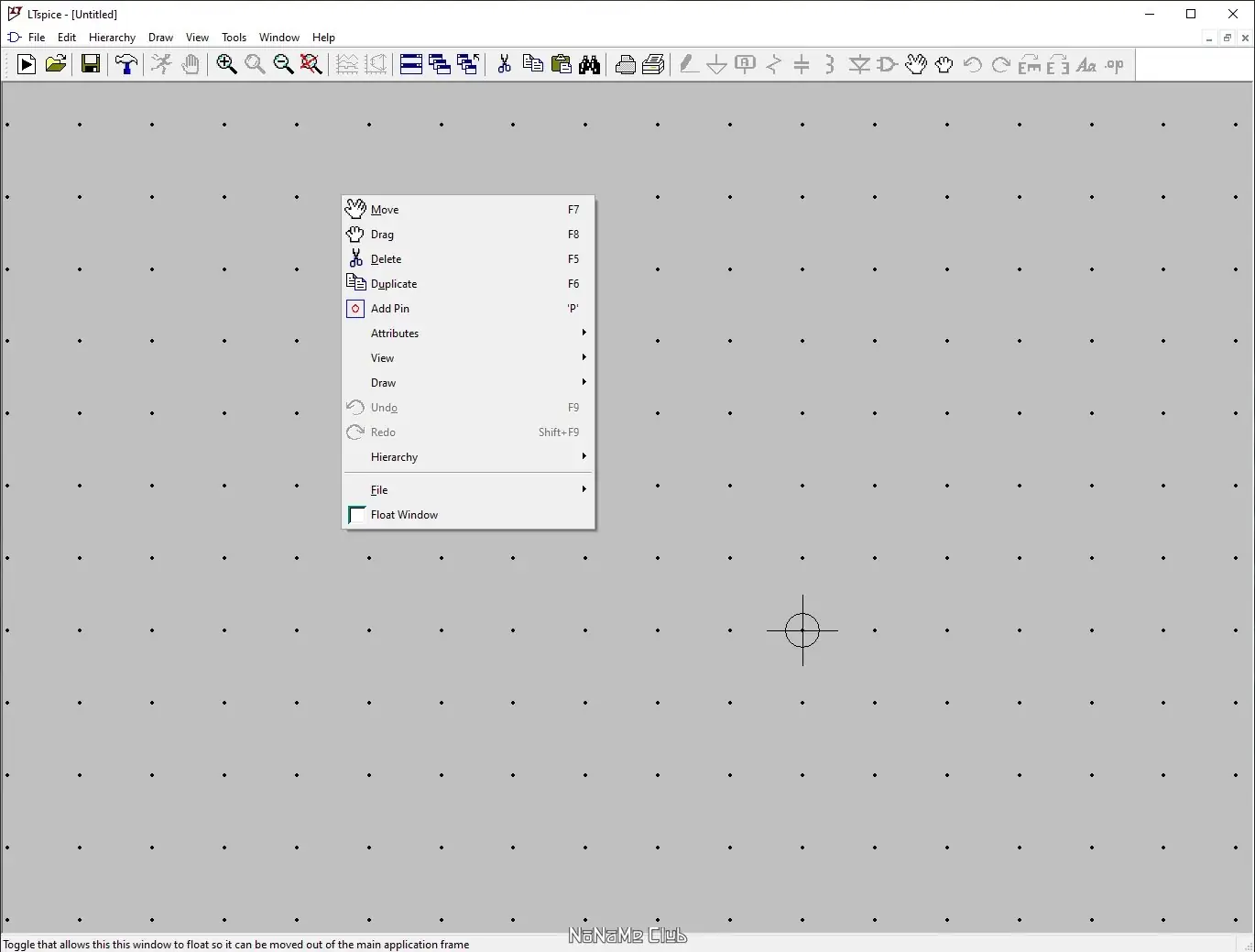The width and height of the screenshot is (1255, 952).
Task: Select the Drag closed-hand toolbar icon
Action: pyautogui.click(x=944, y=64)
